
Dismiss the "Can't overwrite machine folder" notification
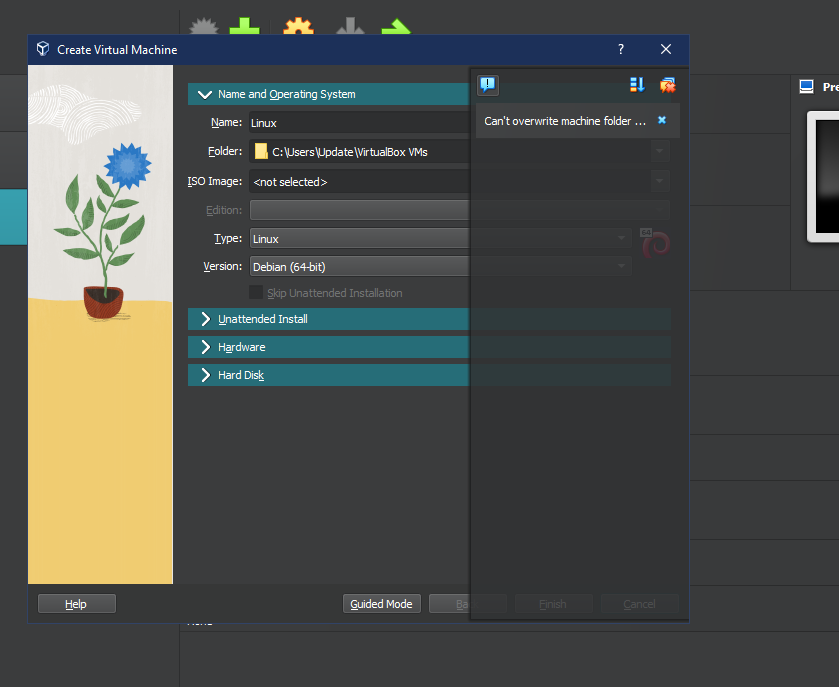[x=662, y=120]
